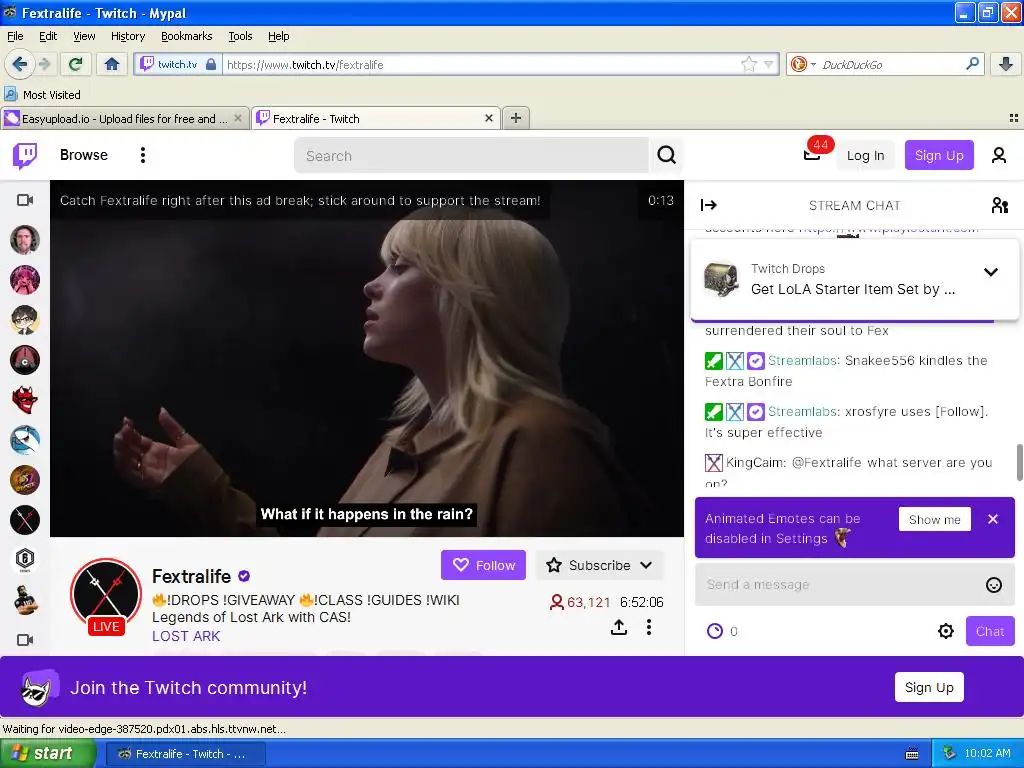Screen dimensions: 1024x768
Task: Open the crossed swords avatar channel in sidebar
Action: pyautogui.click(x=25, y=520)
